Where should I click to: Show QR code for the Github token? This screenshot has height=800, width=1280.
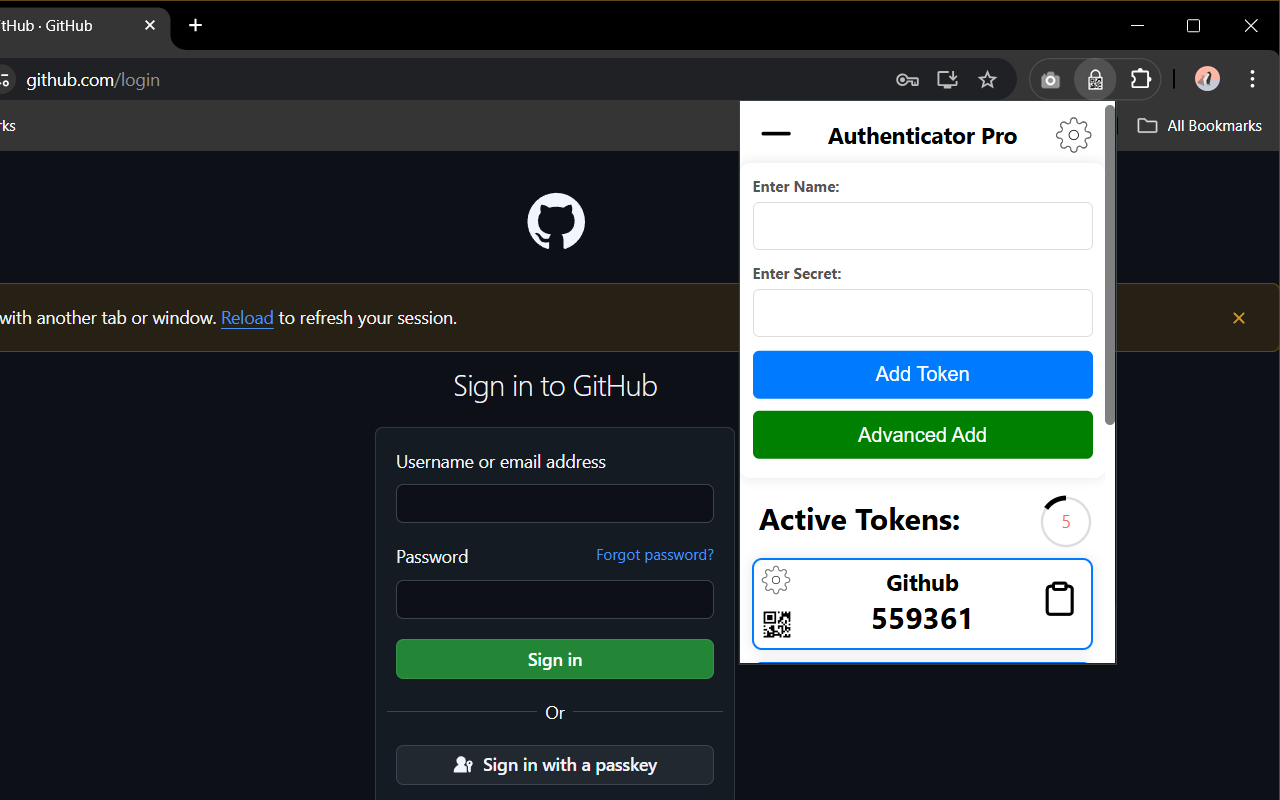[x=776, y=623]
